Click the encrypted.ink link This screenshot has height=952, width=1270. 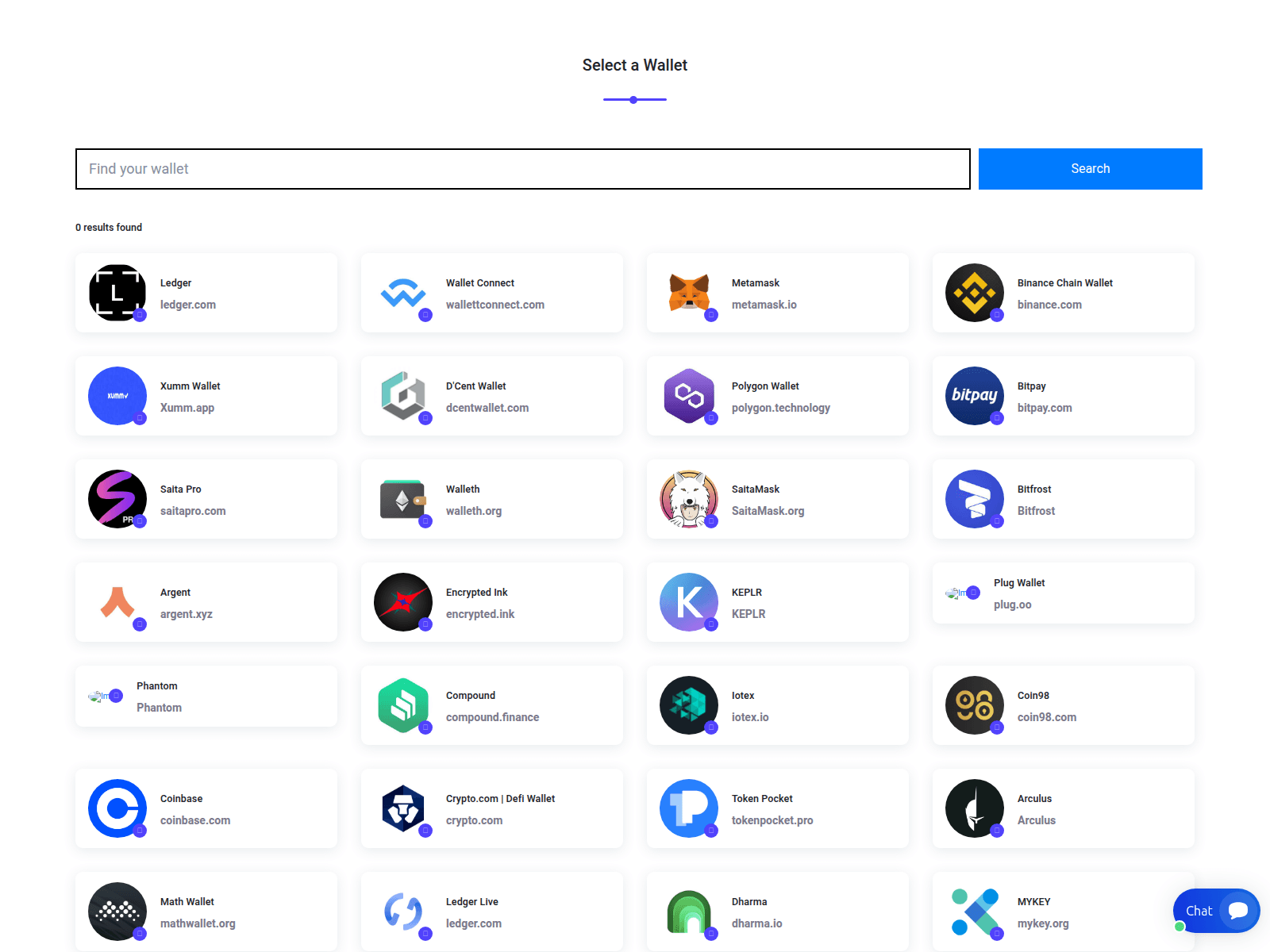(x=480, y=614)
